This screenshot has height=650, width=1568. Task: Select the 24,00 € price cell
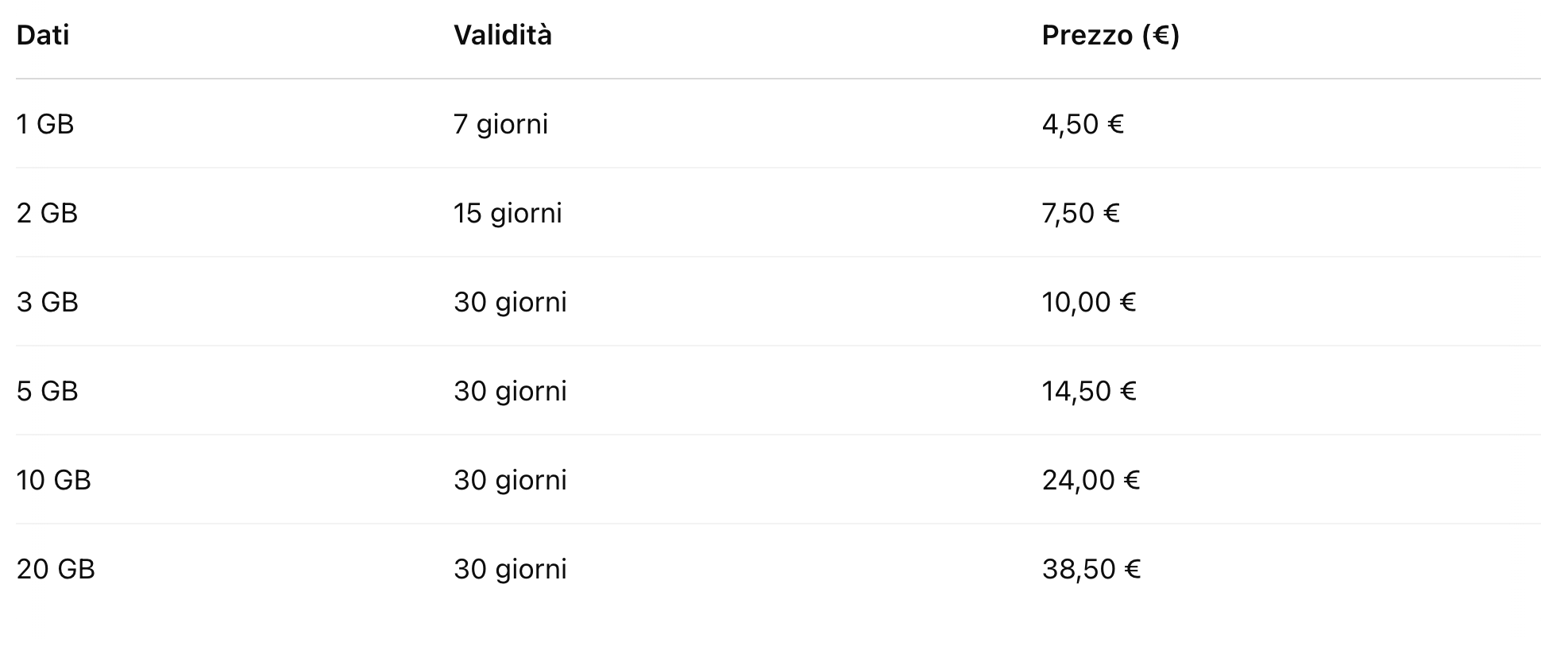[1091, 481]
